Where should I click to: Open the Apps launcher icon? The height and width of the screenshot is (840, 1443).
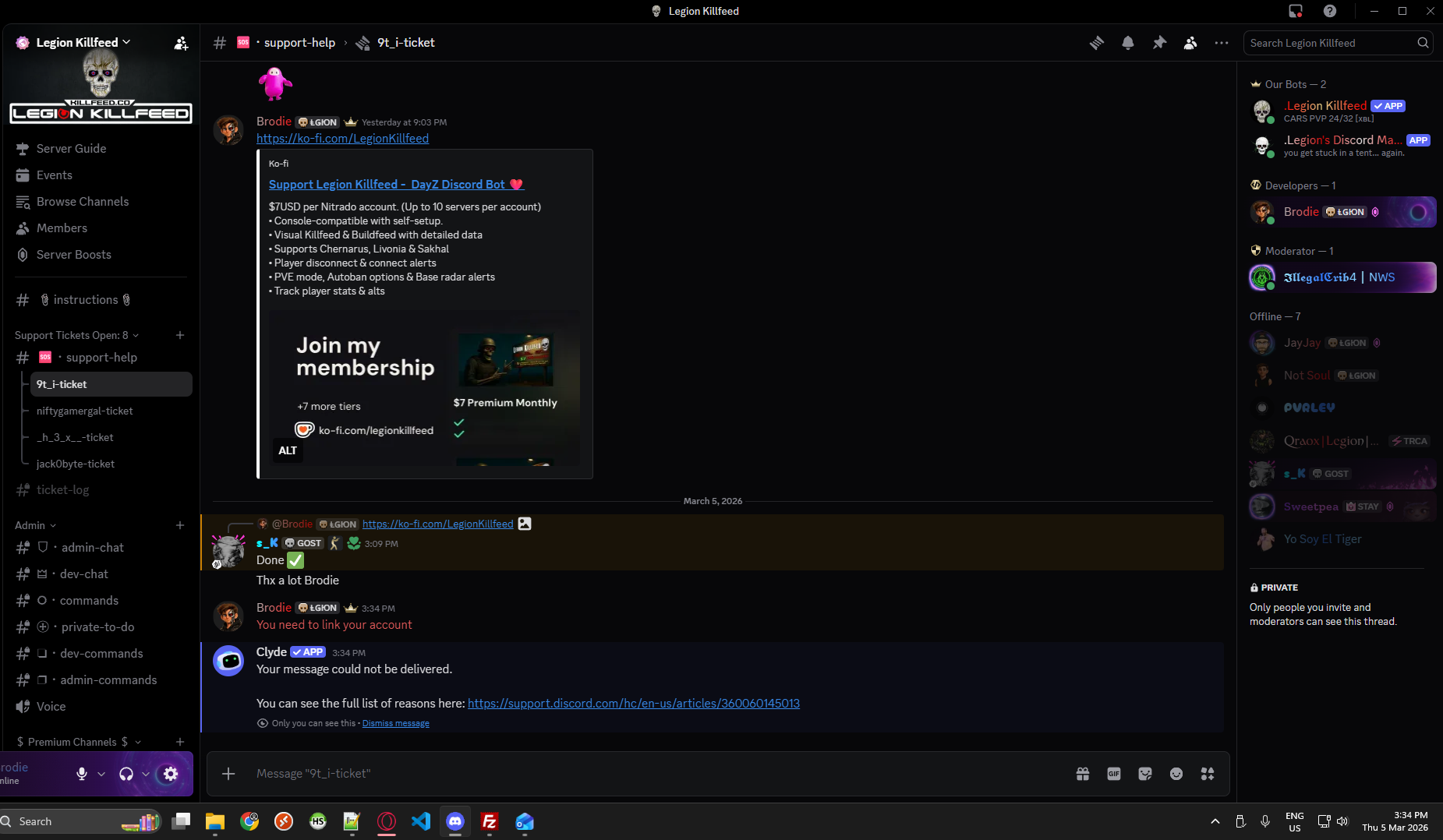pos(1208,774)
